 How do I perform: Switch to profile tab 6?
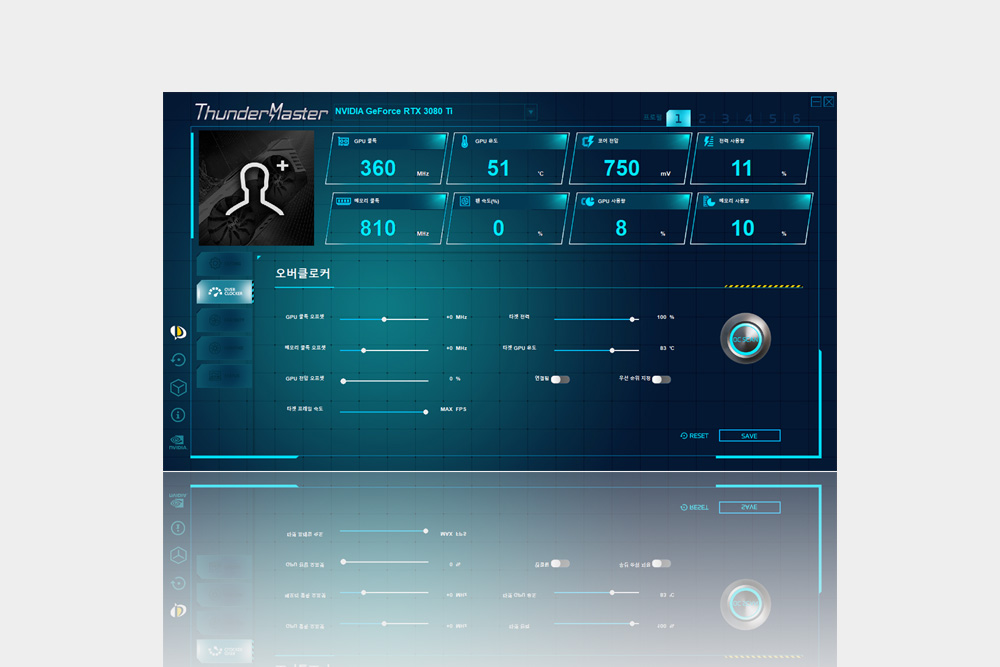pyautogui.click(x=796, y=119)
